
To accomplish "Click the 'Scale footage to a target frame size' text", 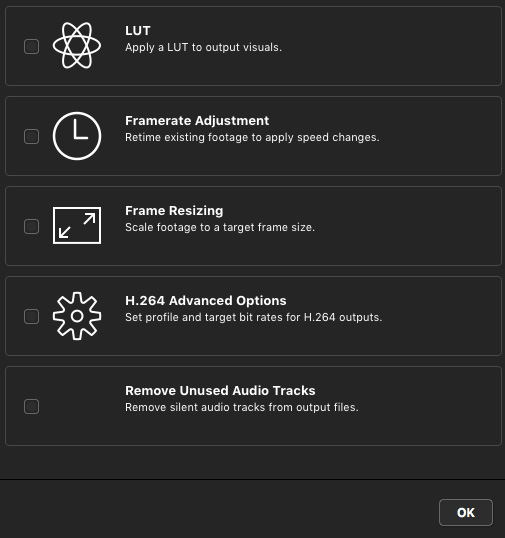I will (220, 227).
